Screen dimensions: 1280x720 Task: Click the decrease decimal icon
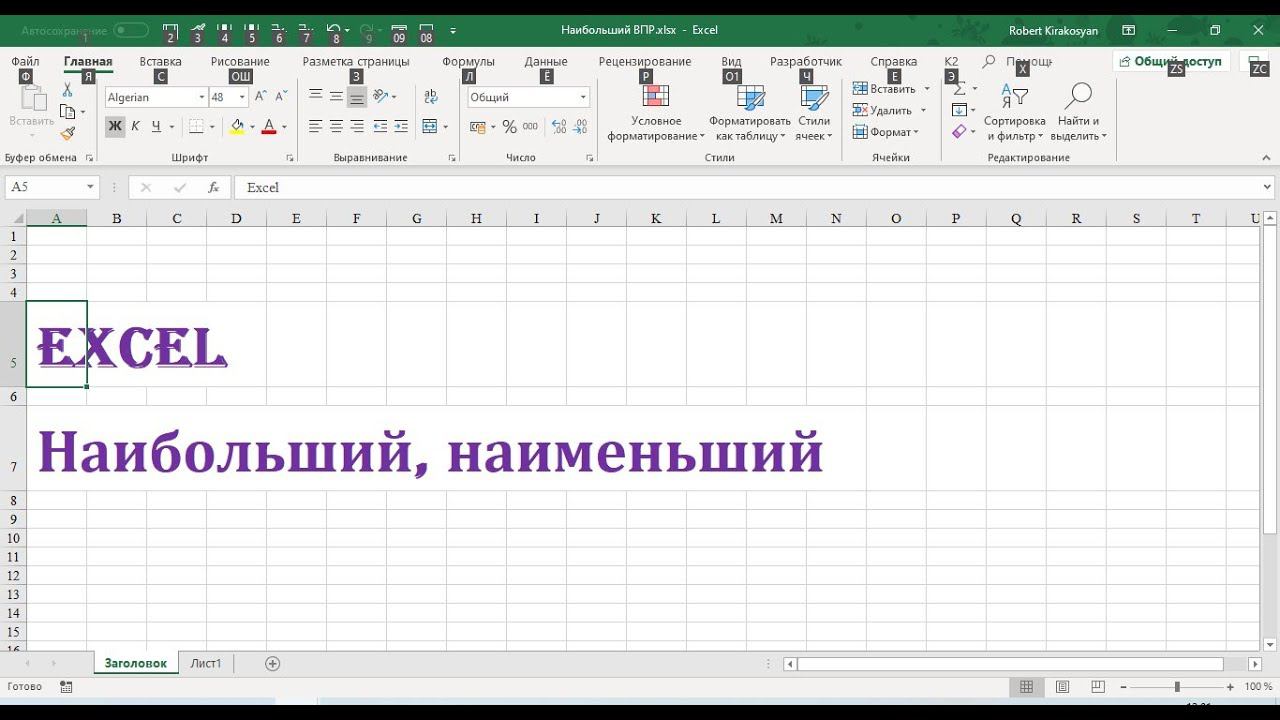581,127
